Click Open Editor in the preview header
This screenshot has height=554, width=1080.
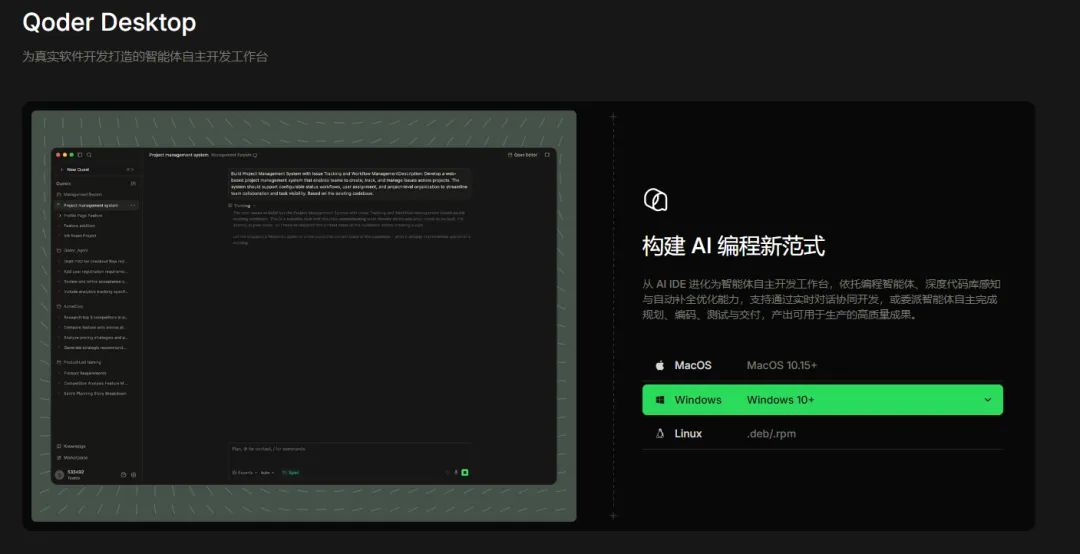523,155
